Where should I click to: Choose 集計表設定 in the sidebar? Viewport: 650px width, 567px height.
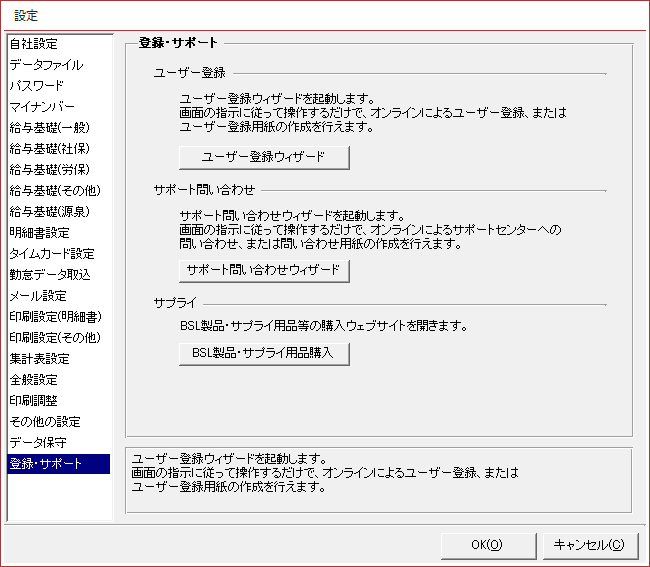pos(40,359)
